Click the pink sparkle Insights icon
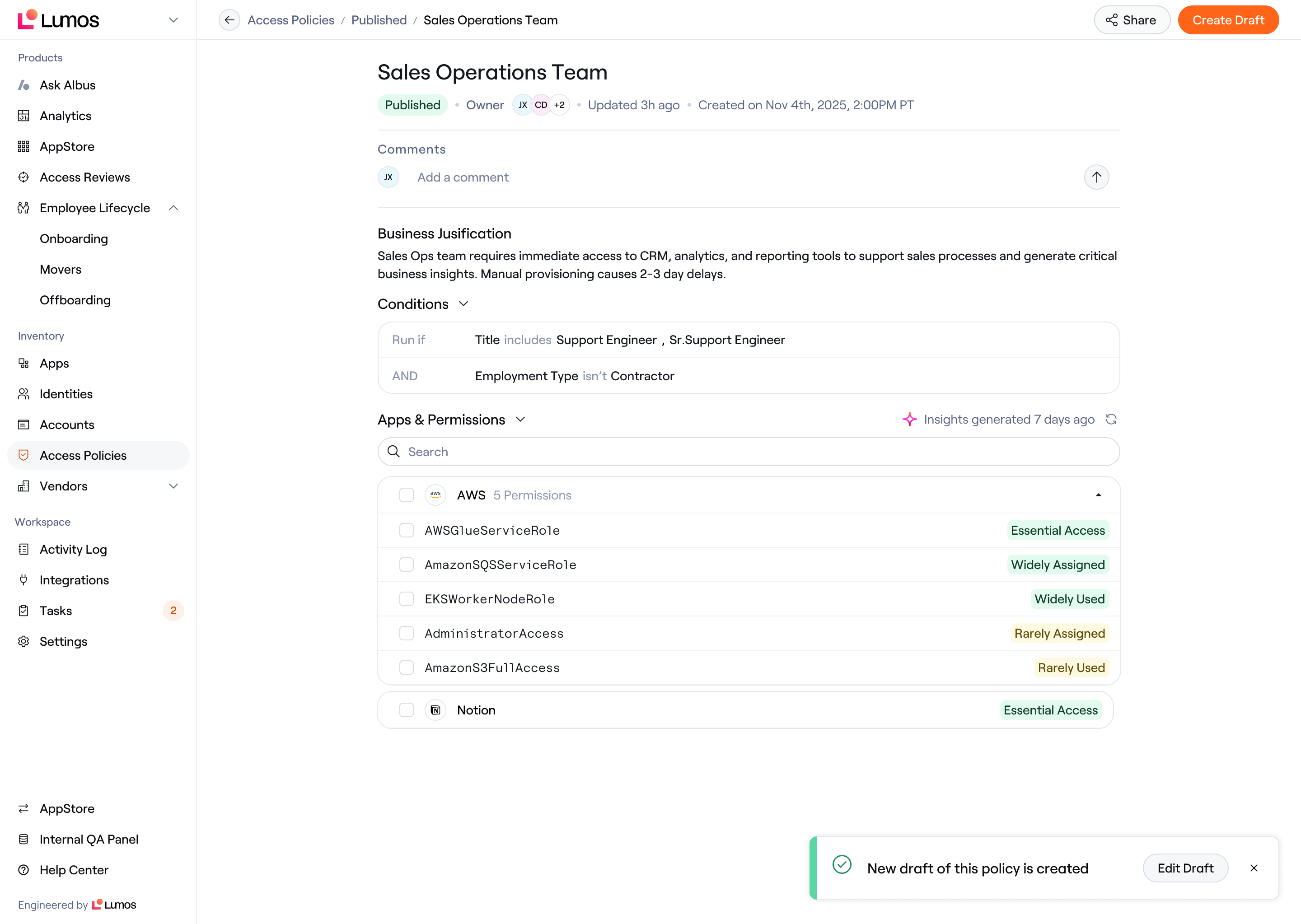This screenshot has width=1301, height=924. [x=909, y=420]
